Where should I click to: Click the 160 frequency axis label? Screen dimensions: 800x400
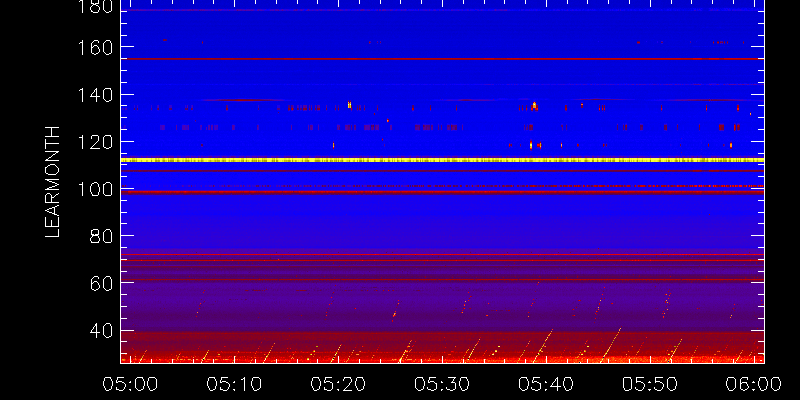point(95,47)
